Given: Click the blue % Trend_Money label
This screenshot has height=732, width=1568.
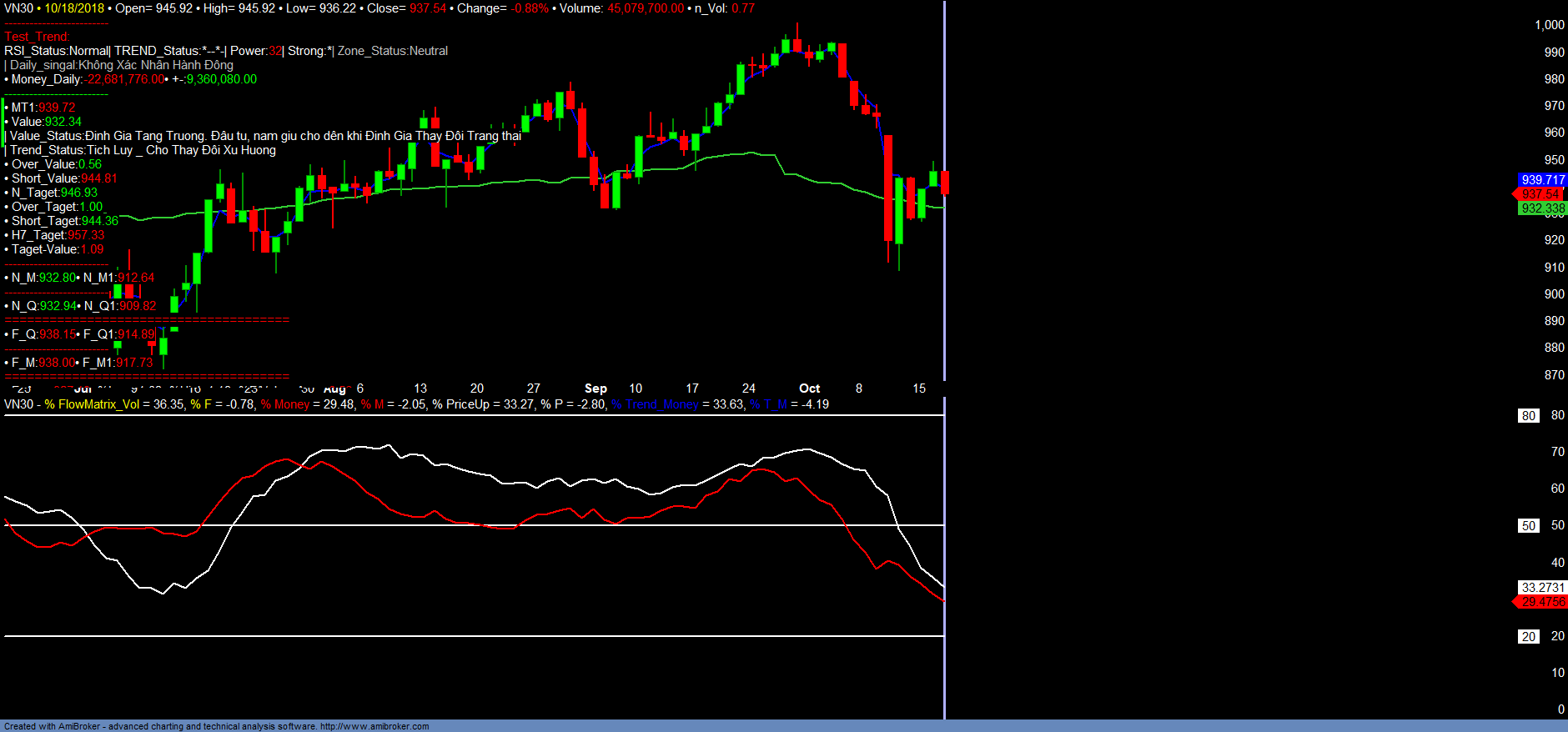Looking at the screenshot, I should (x=655, y=404).
